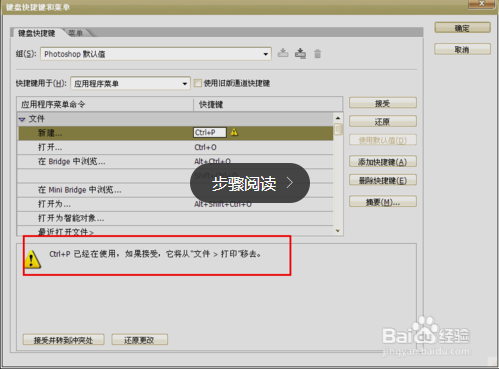Open the 快捷键用于 应用程序菜单 dropdown
Viewport: 499px width, 369px height.
[x=130, y=83]
